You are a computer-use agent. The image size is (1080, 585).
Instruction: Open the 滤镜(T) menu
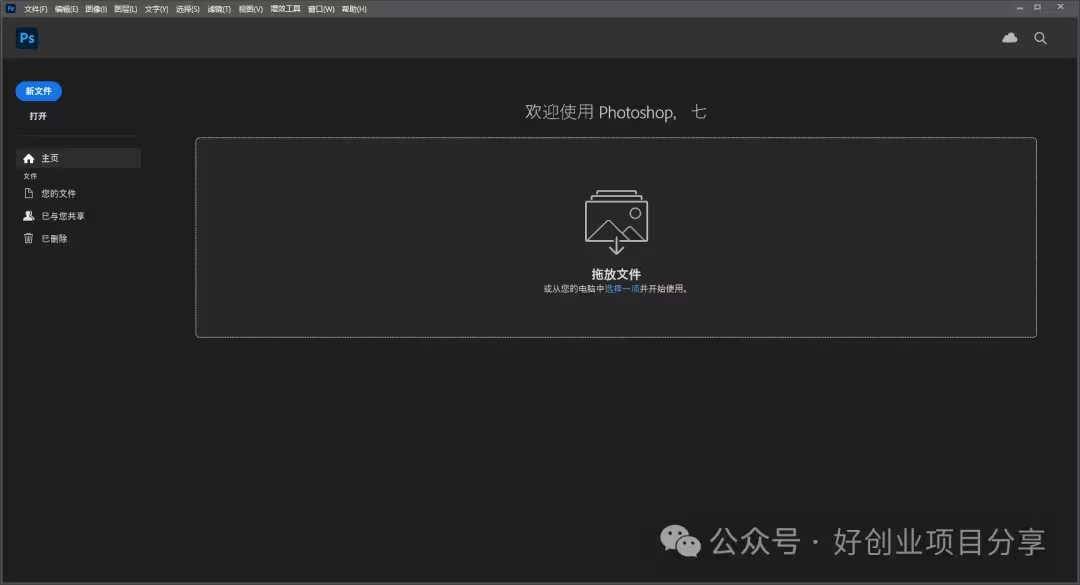click(x=219, y=9)
